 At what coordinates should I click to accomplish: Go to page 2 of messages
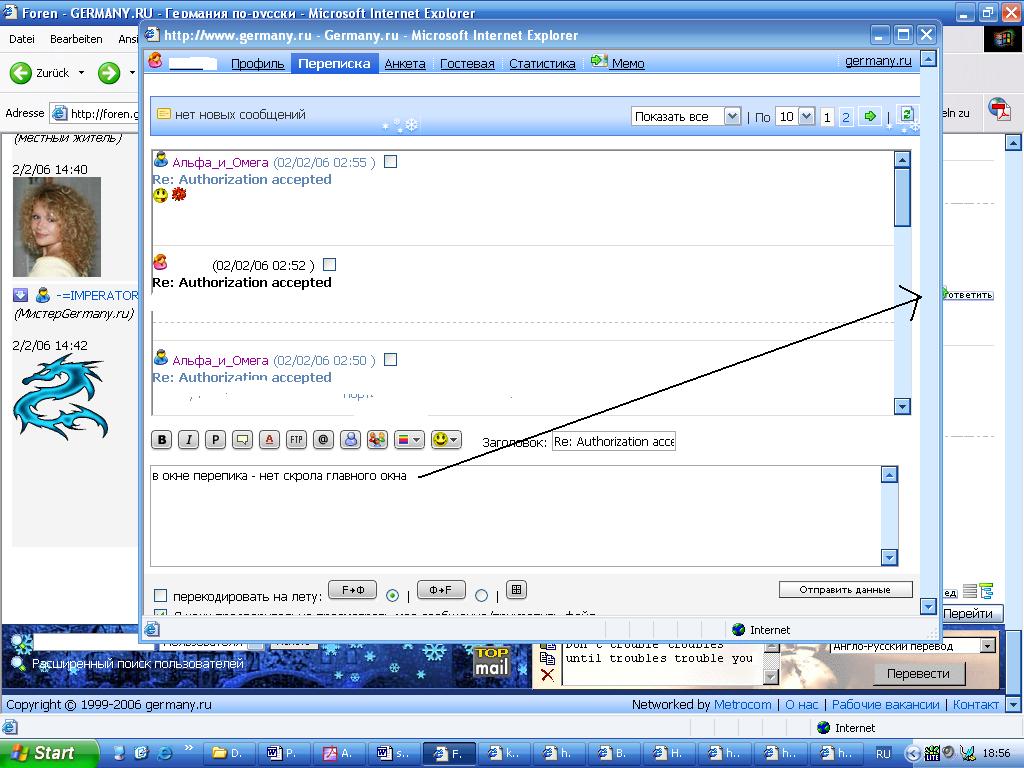846,117
